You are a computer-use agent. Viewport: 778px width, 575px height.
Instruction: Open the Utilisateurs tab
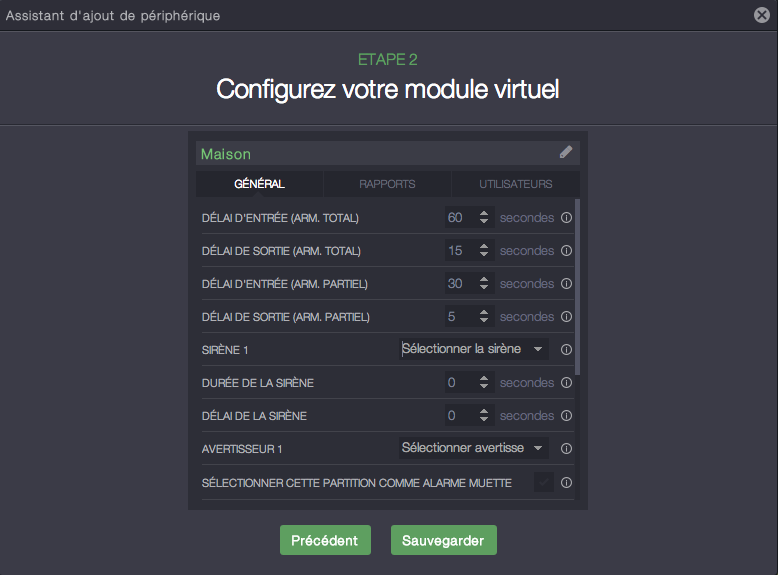click(516, 184)
